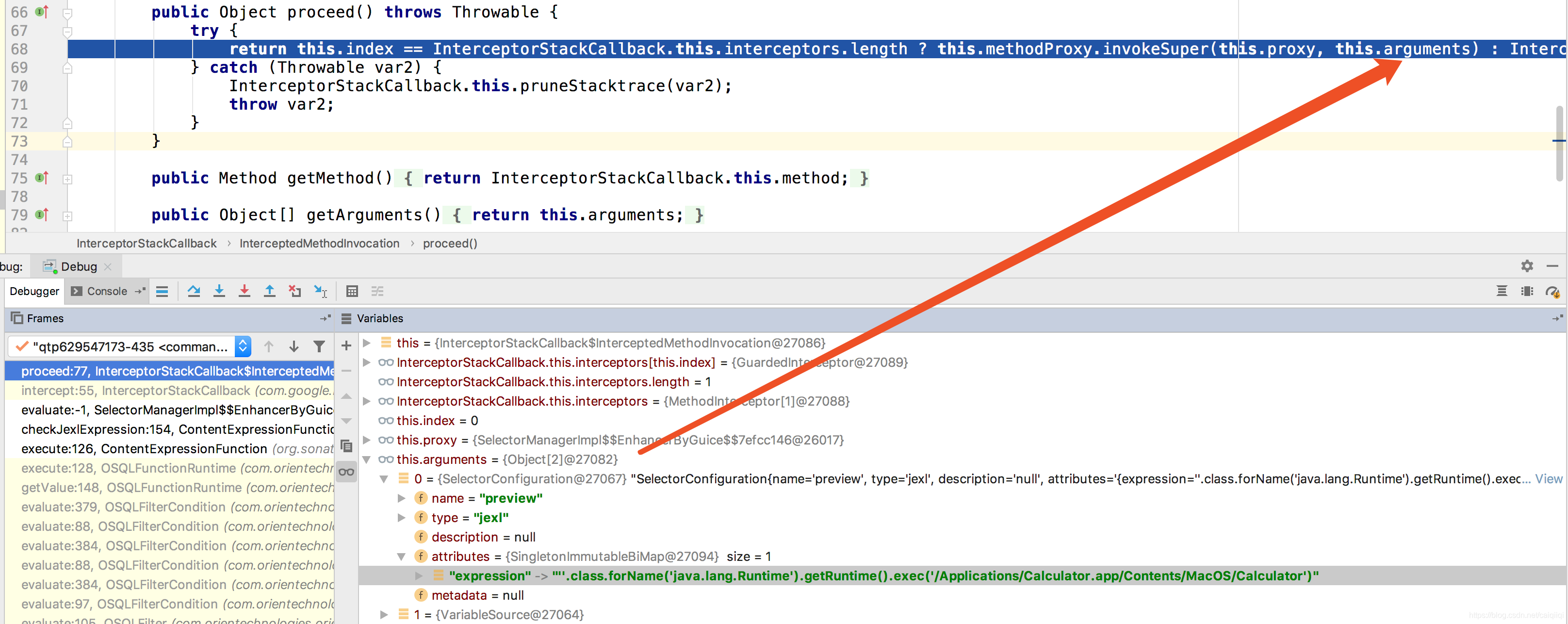The image size is (1568, 624).
Task: Select frame evaluate:-1 SelectorManagerImpl
Action: (x=170, y=410)
